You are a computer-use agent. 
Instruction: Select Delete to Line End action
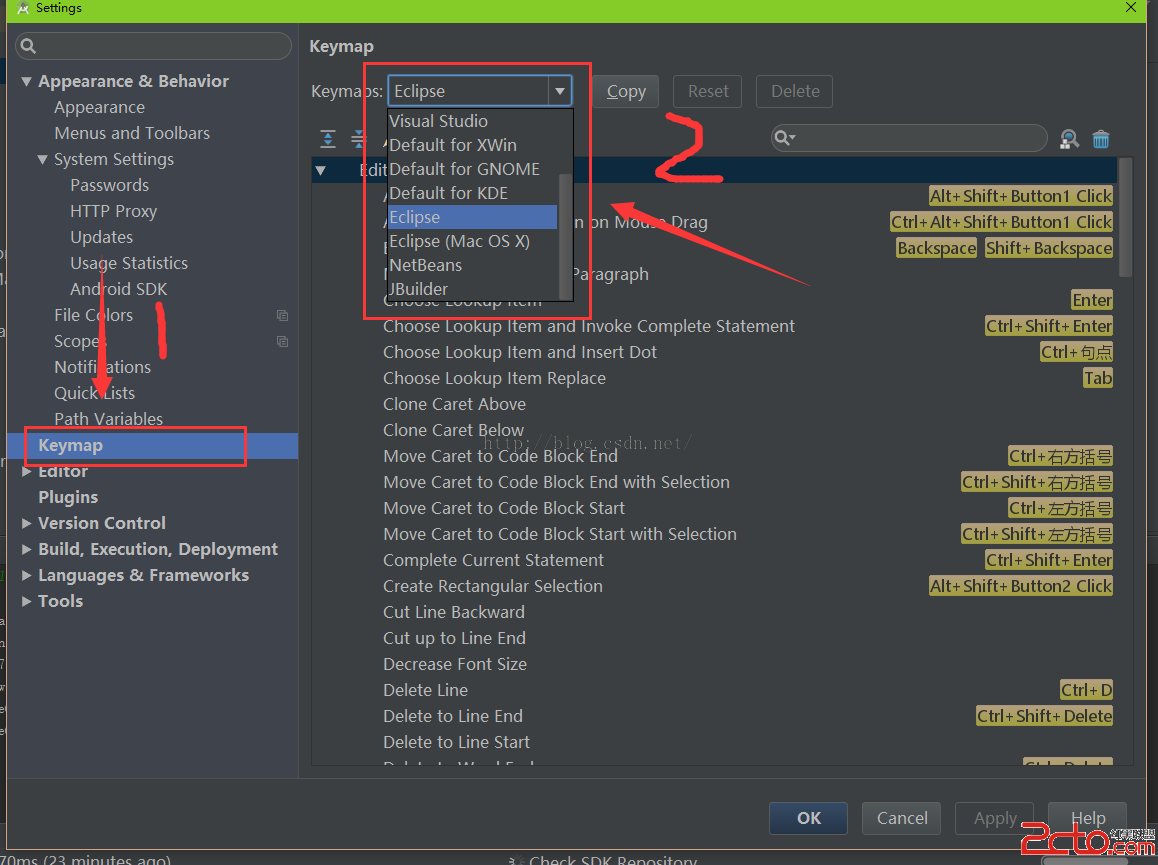tap(453, 716)
